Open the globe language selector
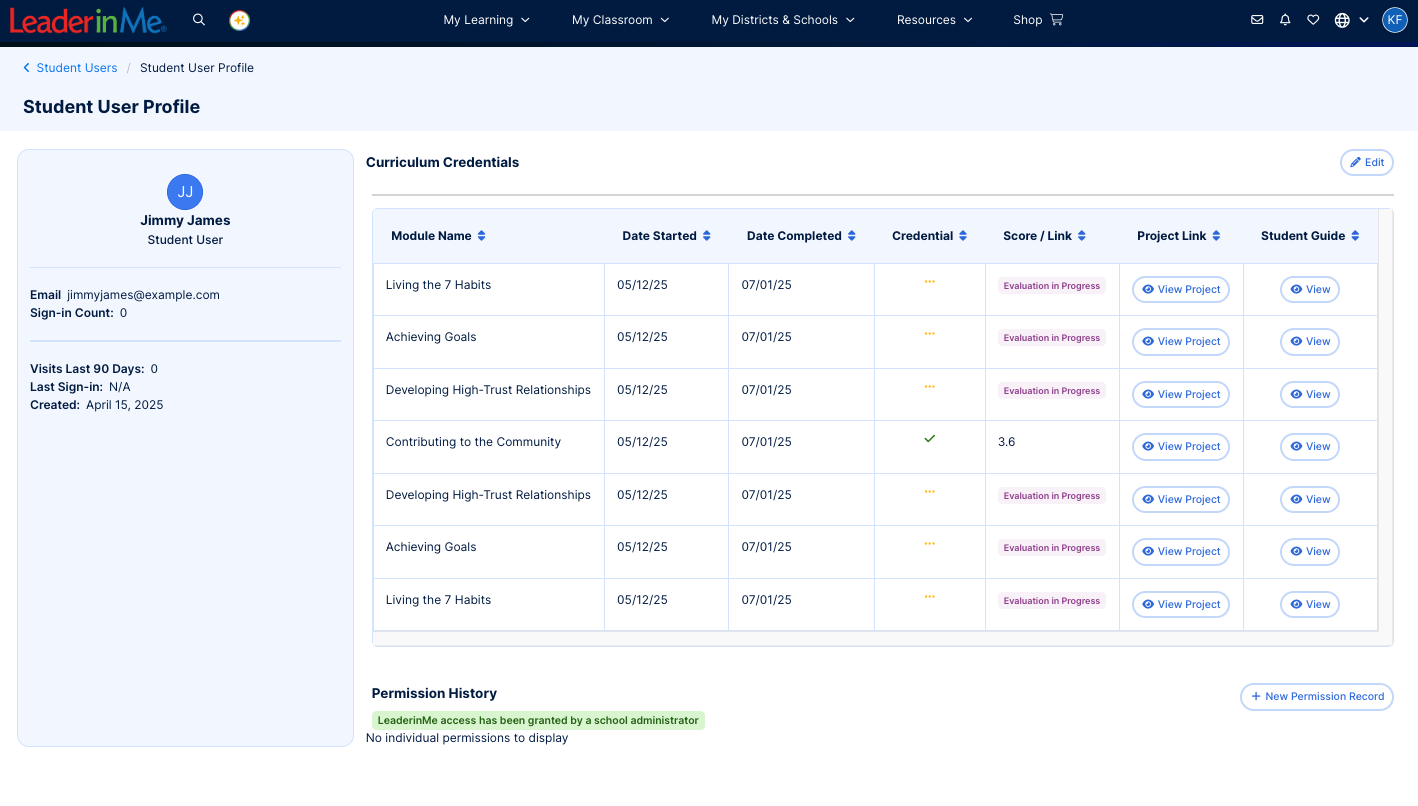This screenshot has width=1418, height=806. (1351, 20)
